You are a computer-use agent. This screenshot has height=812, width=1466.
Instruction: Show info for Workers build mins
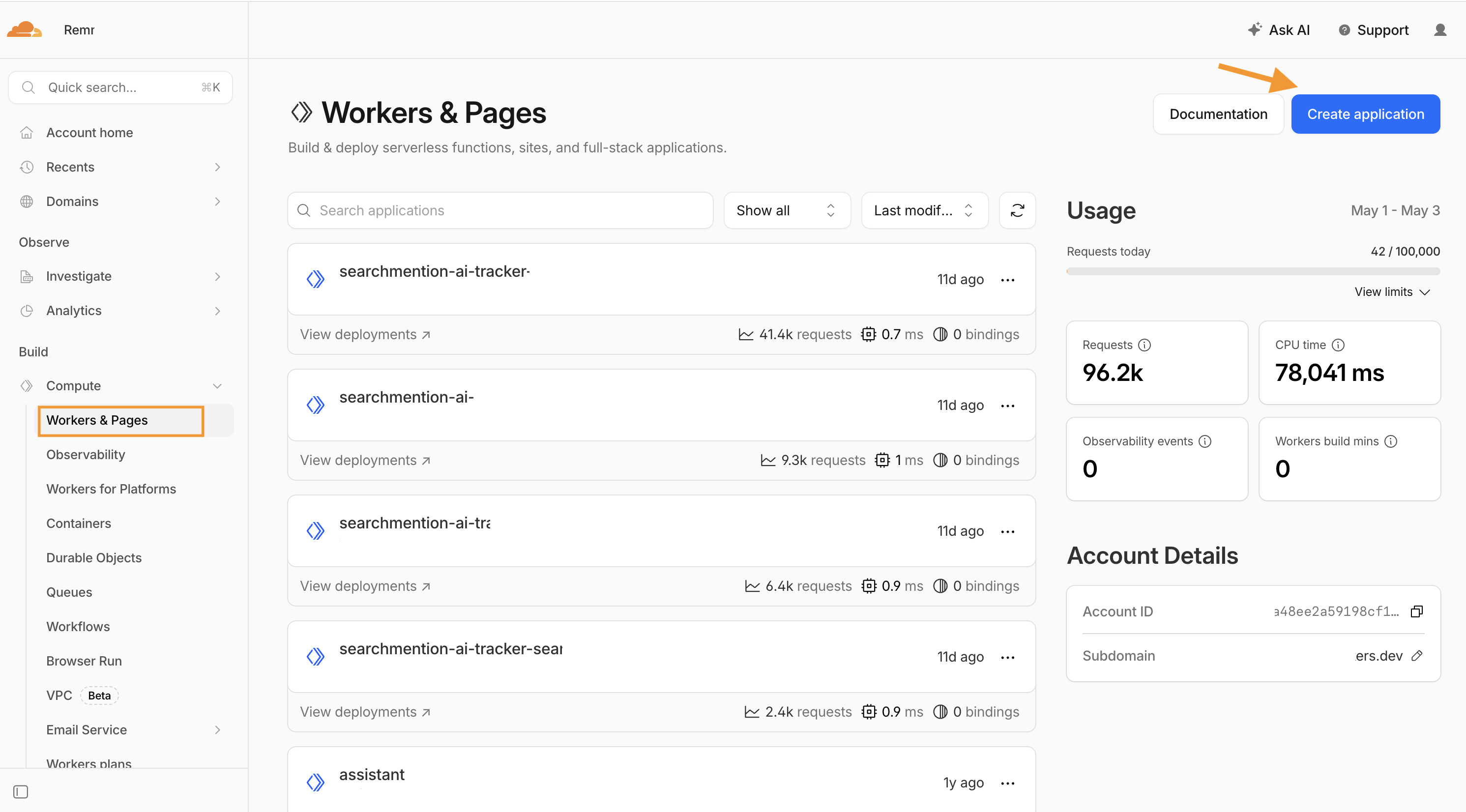pos(1390,441)
